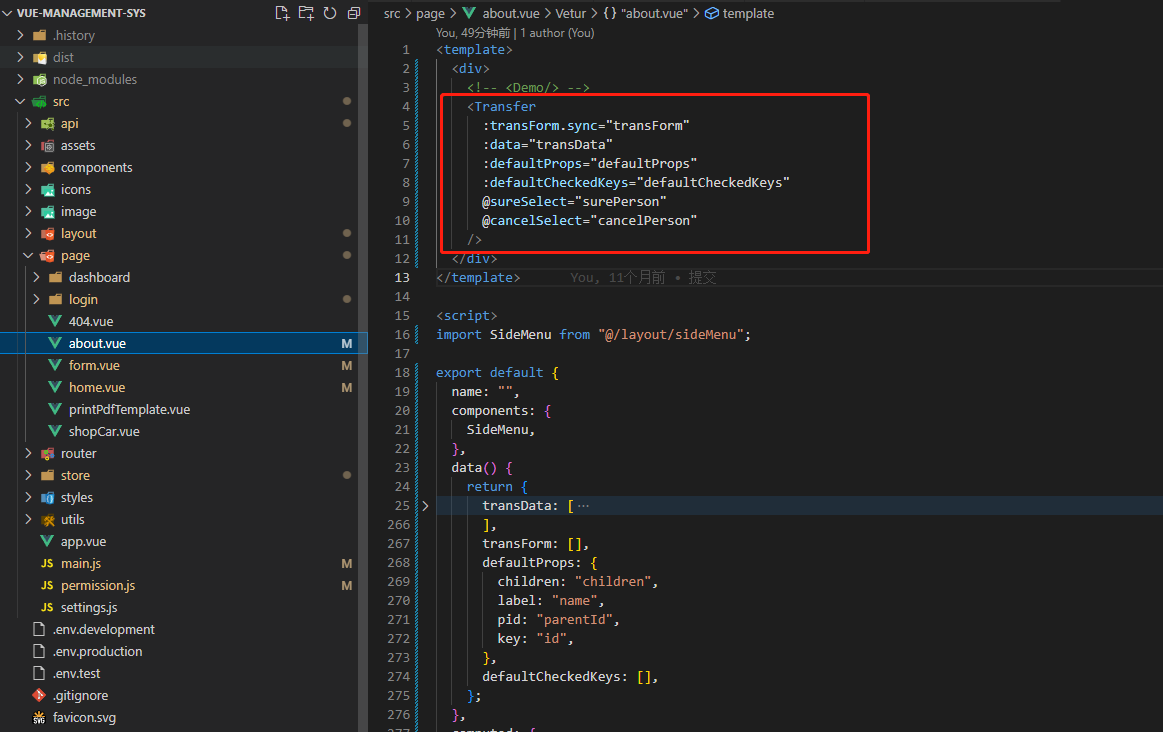Click line number 13 in the gutter
The height and width of the screenshot is (732, 1163).
pyautogui.click(x=401, y=277)
